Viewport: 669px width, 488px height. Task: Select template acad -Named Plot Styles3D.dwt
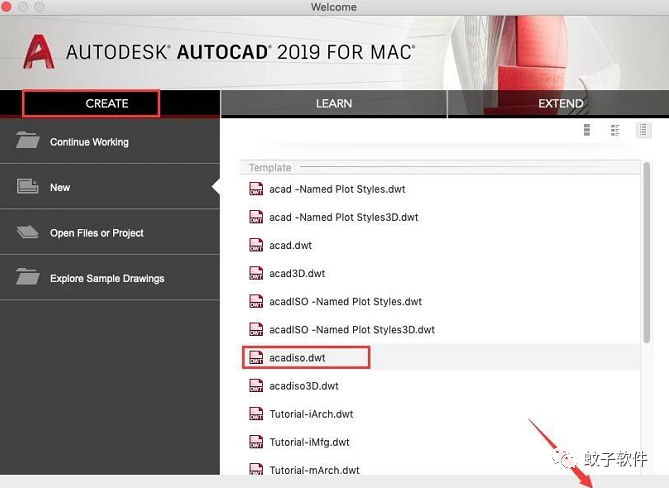point(440,217)
